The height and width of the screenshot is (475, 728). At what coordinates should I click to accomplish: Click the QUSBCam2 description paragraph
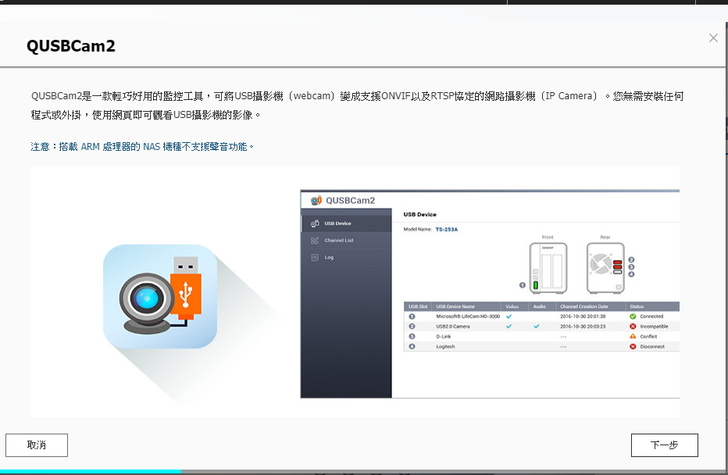coord(357,105)
